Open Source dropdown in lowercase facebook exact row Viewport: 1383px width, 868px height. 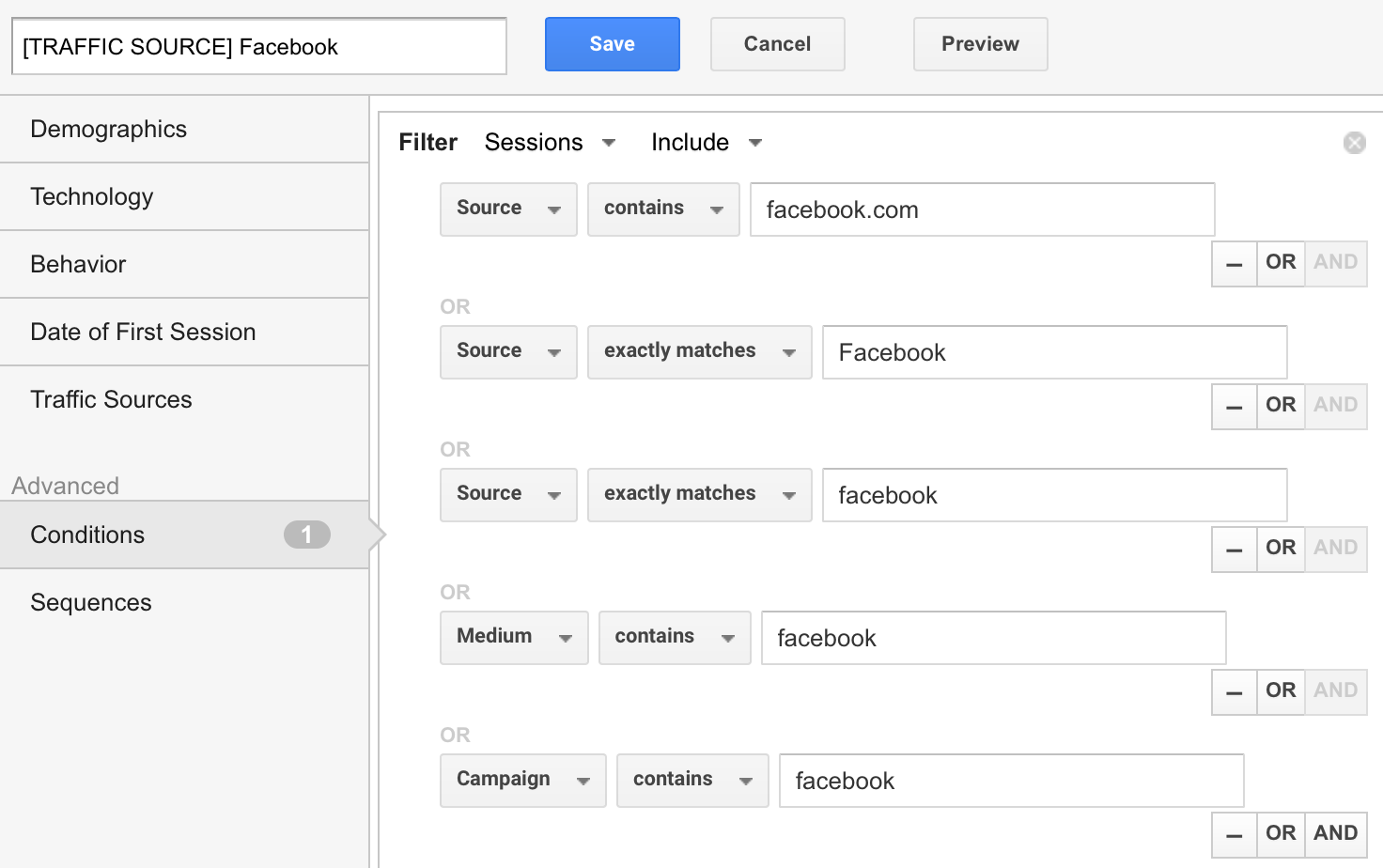tap(508, 494)
